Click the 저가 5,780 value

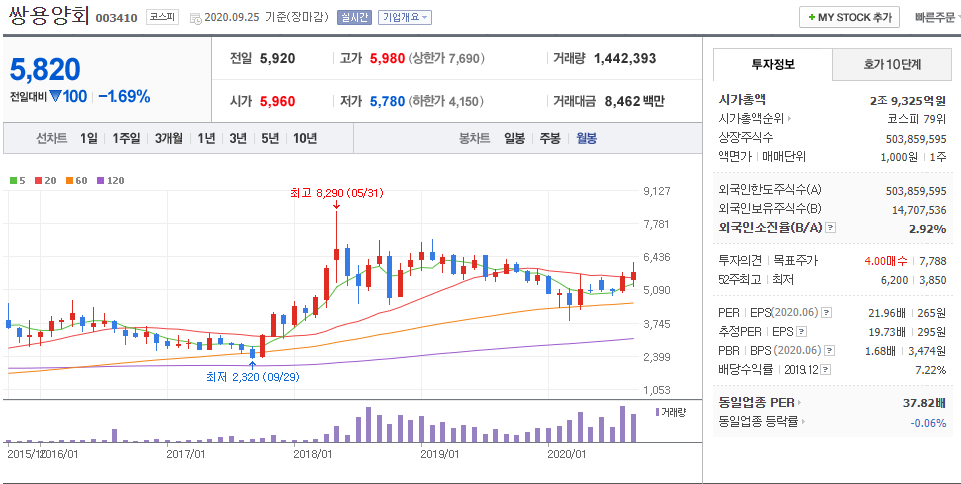387,102
